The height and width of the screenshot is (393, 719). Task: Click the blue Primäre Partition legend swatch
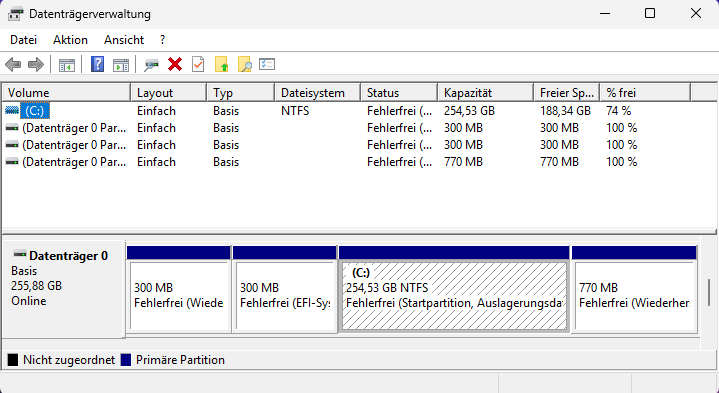pos(126,360)
